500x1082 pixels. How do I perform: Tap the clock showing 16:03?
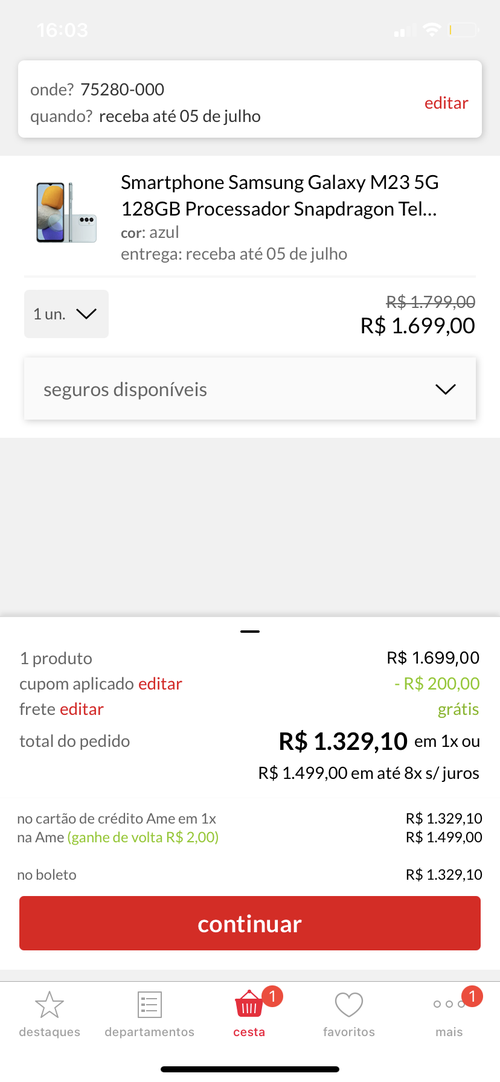click(62, 30)
